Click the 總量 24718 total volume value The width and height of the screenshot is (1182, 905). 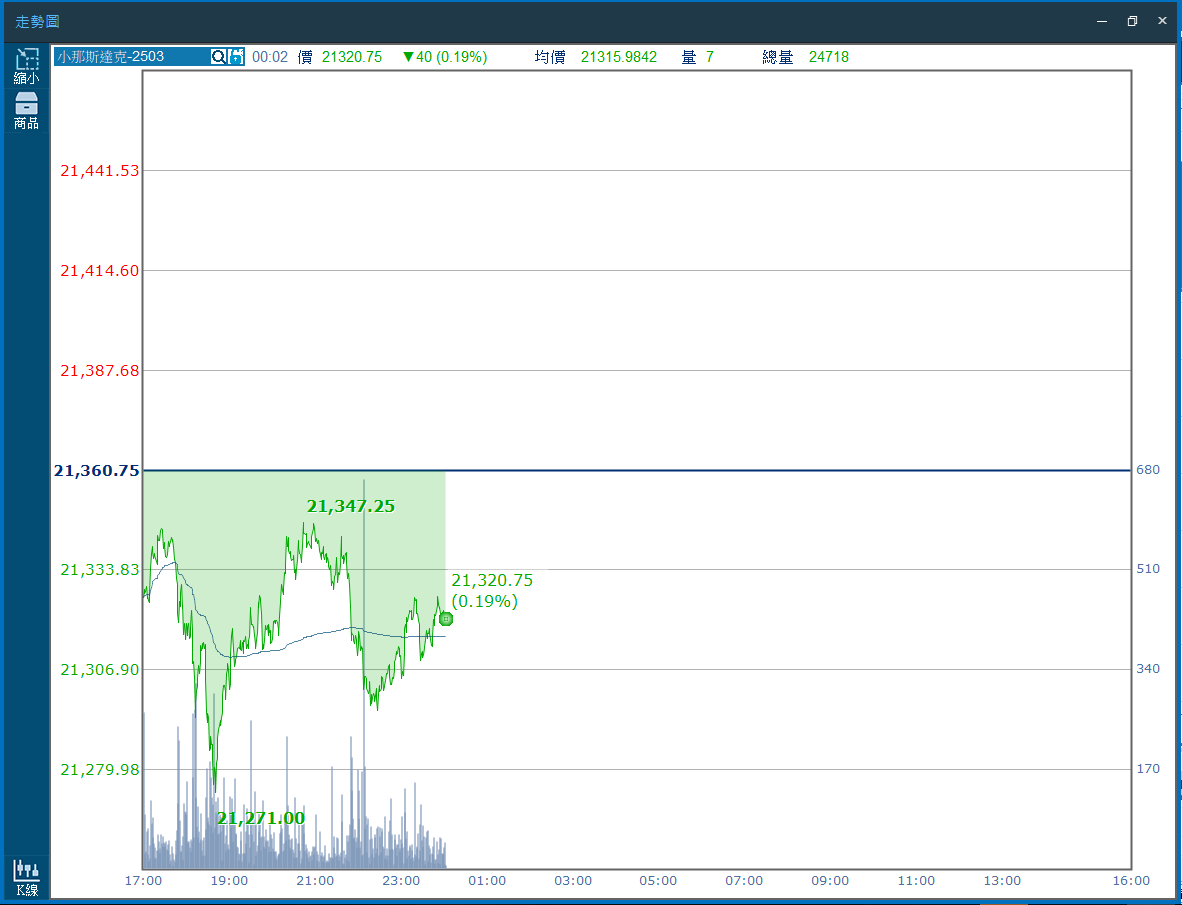(x=828, y=57)
